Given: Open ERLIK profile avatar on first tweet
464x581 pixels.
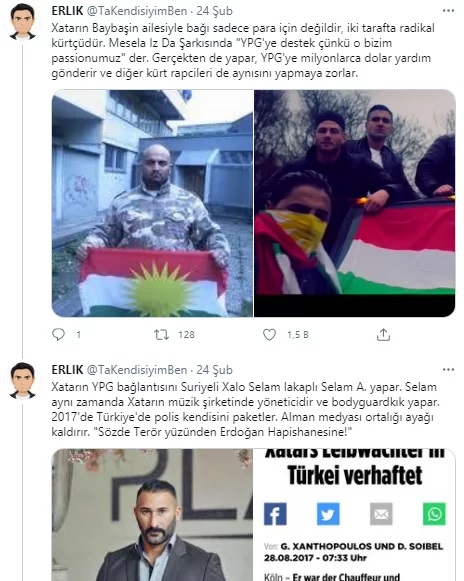Looking at the screenshot, I should 23,22.
